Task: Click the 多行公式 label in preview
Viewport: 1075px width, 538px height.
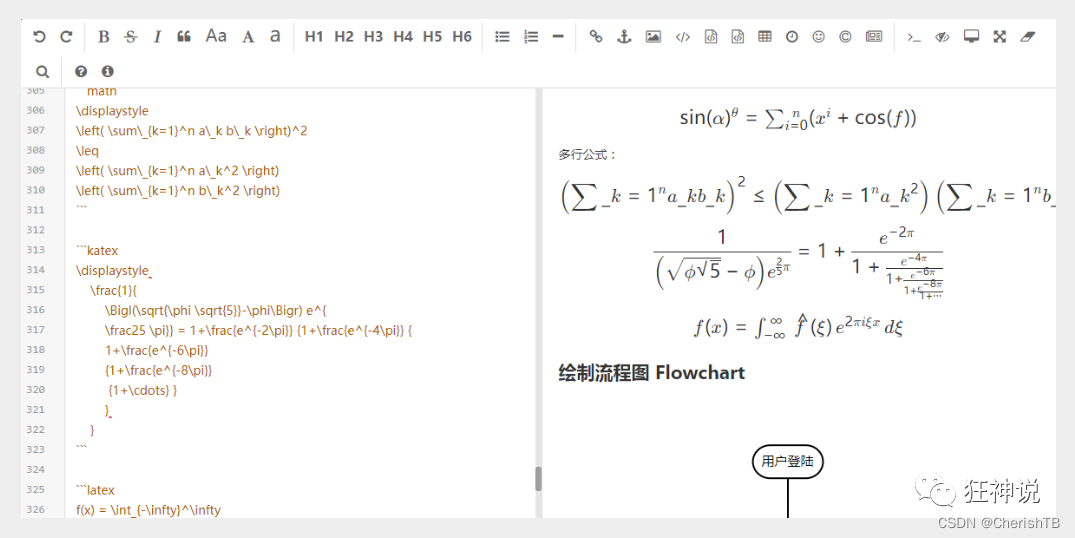Action: tap(588, 155)
